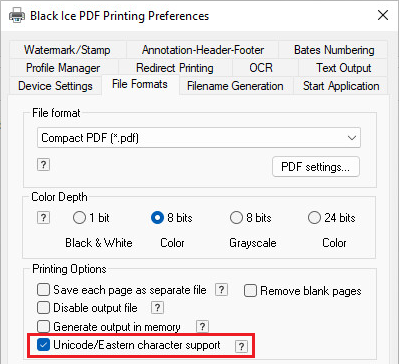399x364 pixels.
Task: Click the Color Depth help question mark
Action: pyautogui.click(x=43, y=218)
